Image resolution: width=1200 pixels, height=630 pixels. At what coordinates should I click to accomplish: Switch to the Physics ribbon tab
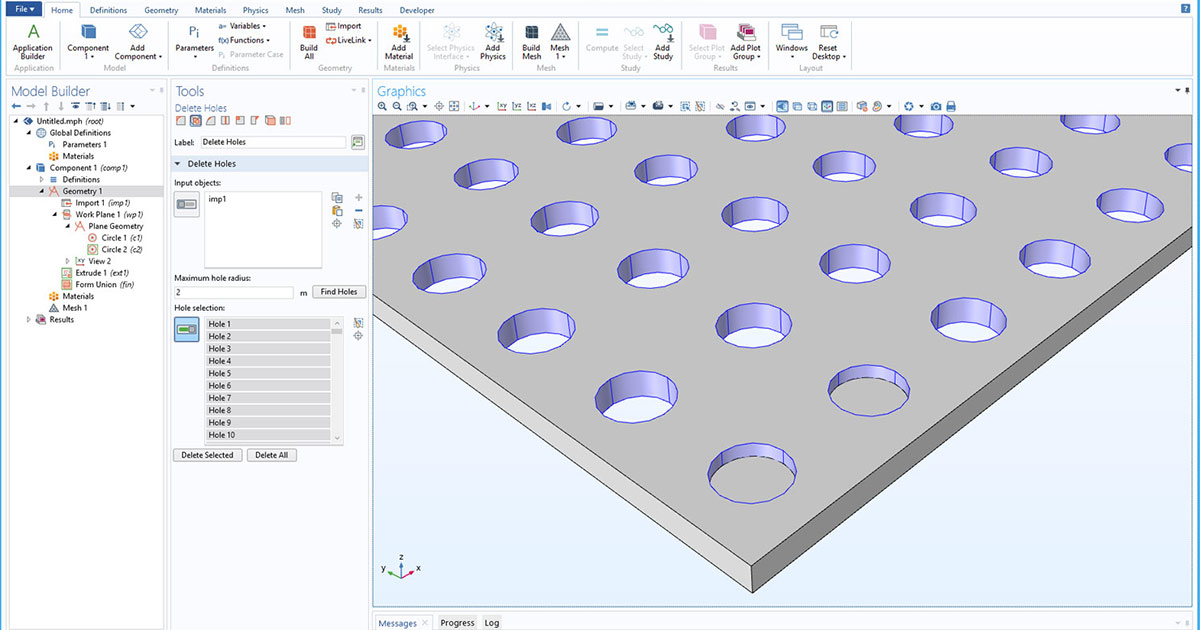click(255, 10)
